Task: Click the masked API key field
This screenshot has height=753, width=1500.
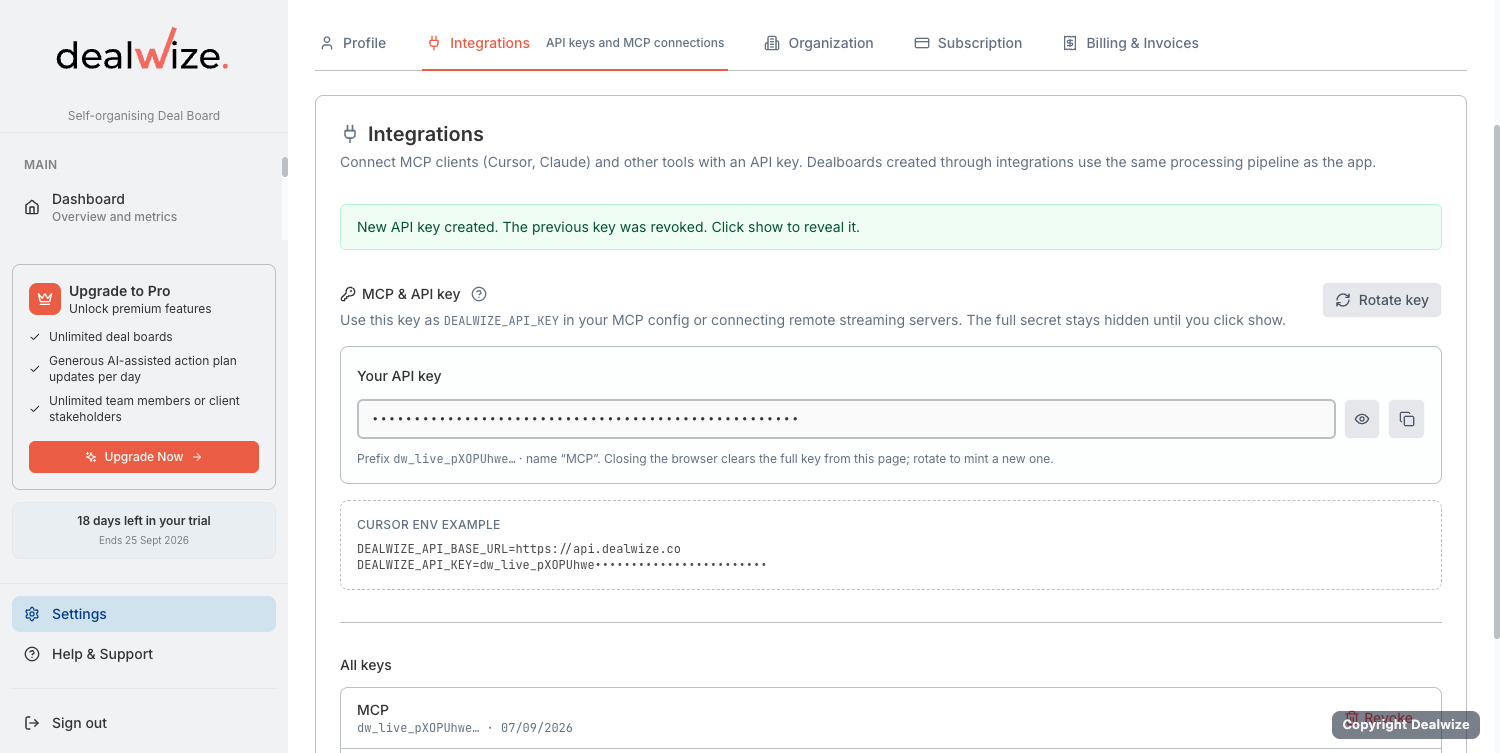Action: [x=846, y=419]
